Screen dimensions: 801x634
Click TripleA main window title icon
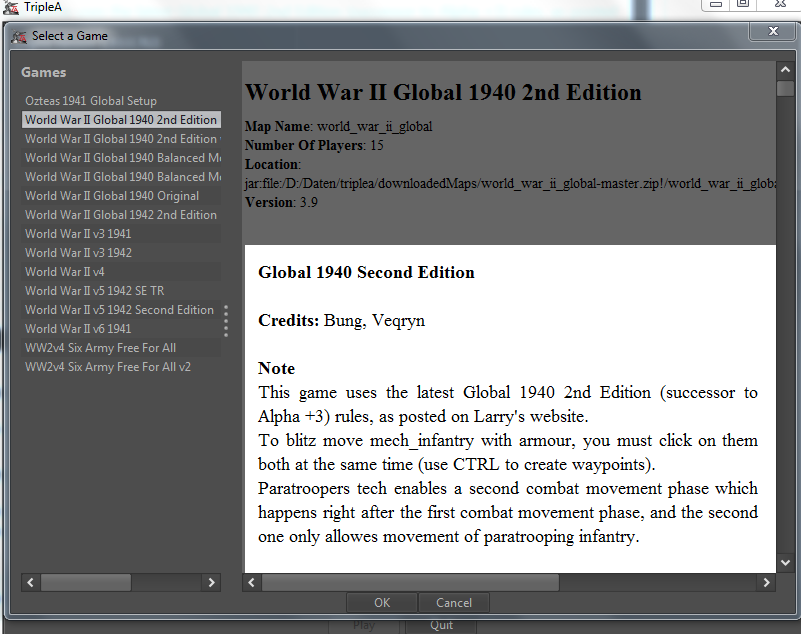(x=11, y=7)
